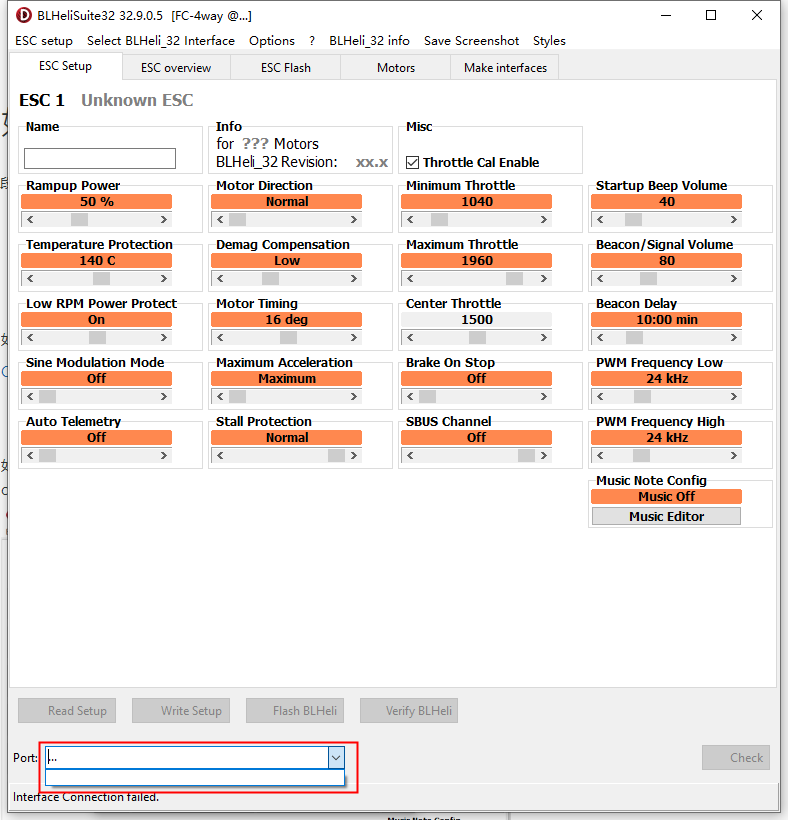Image resolution: width=788 pixels, height=820 pixels.
Task: Decrease PWM Frequency High left arrow
Action: [600, 456]
